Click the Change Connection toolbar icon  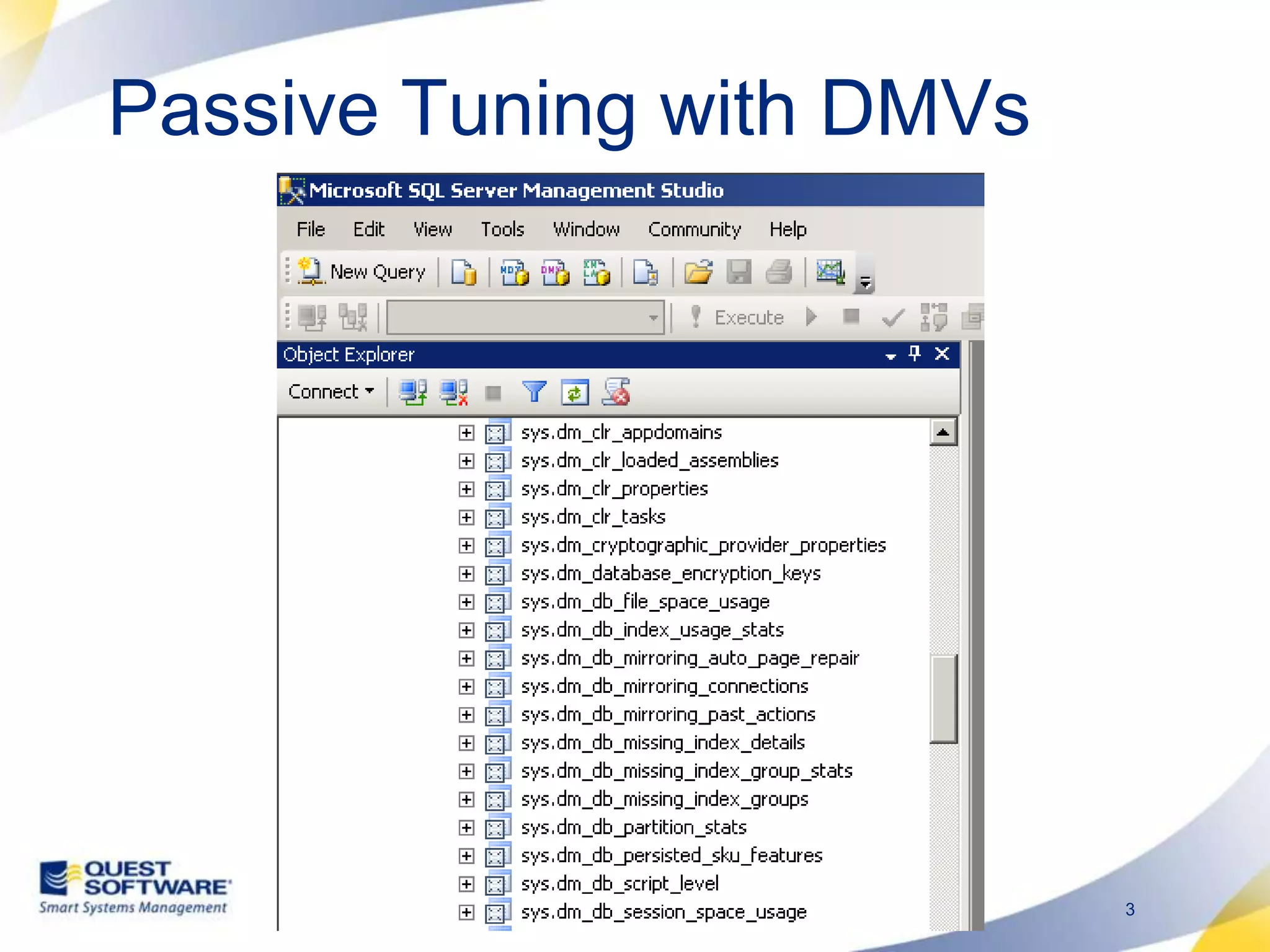tap(353, 317)
